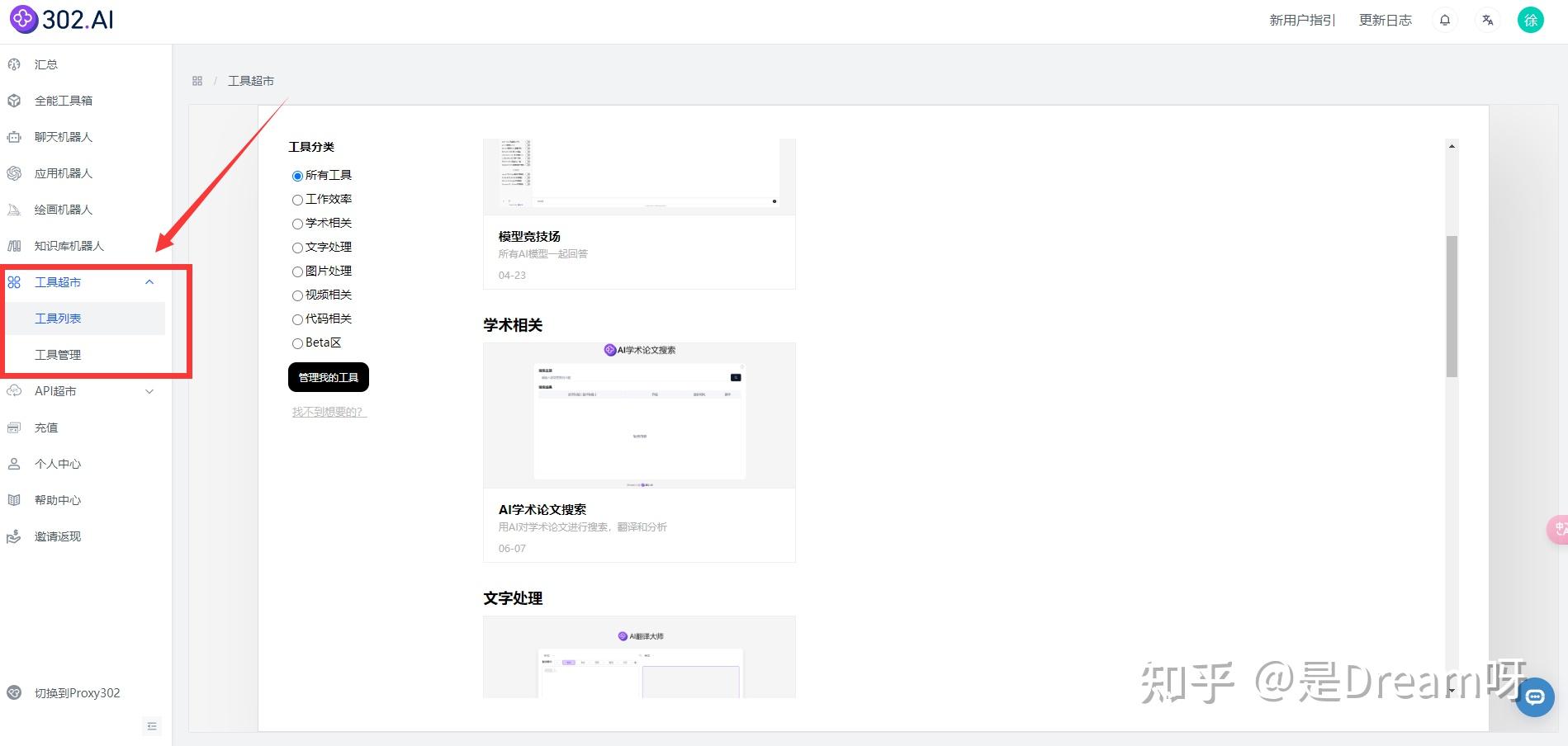Open the user avatar menu
1568x746 pixels.
pyautogui.click(x=1531, y=21)
